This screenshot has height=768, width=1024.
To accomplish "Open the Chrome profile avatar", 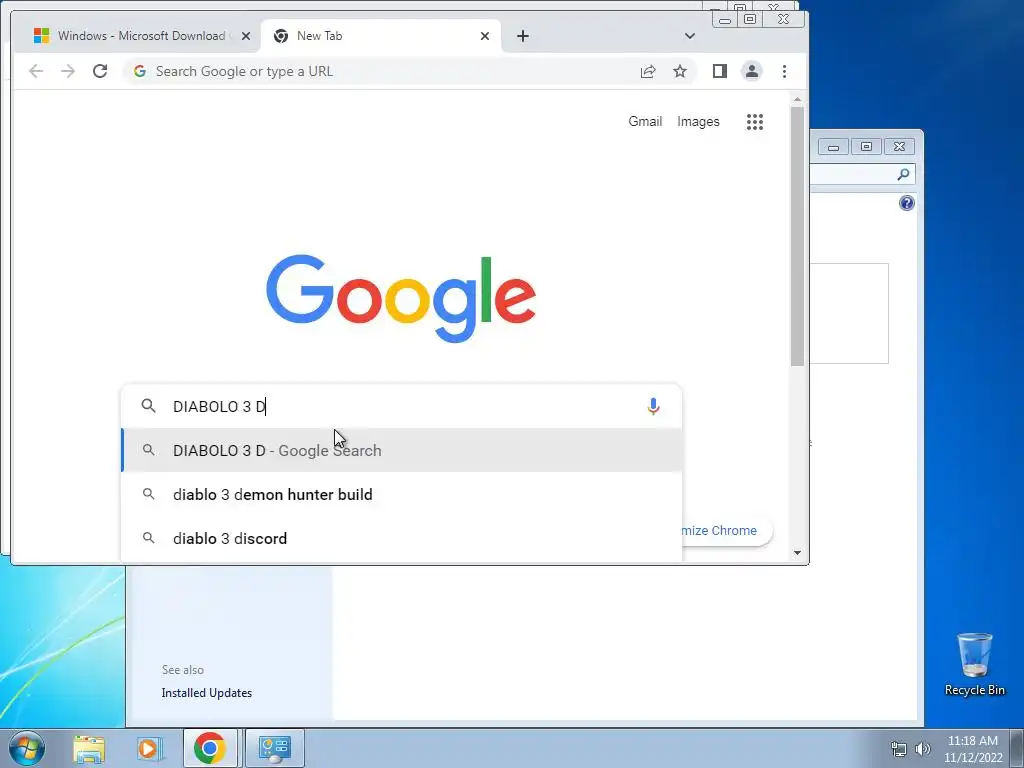I will coord(752,71).
